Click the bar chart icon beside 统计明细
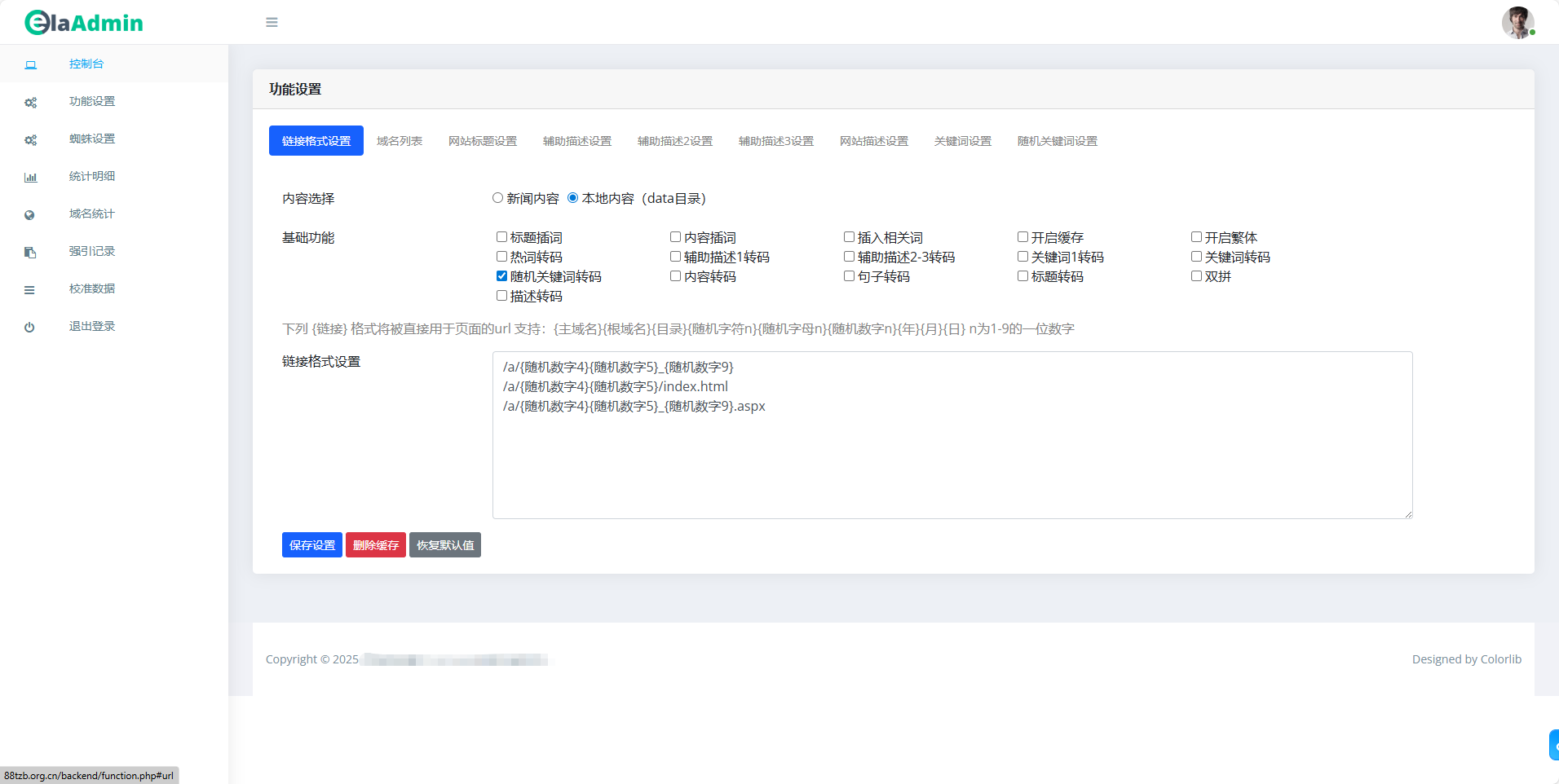1559x784 pixels. pyautogui.click(x=30, y=178)
